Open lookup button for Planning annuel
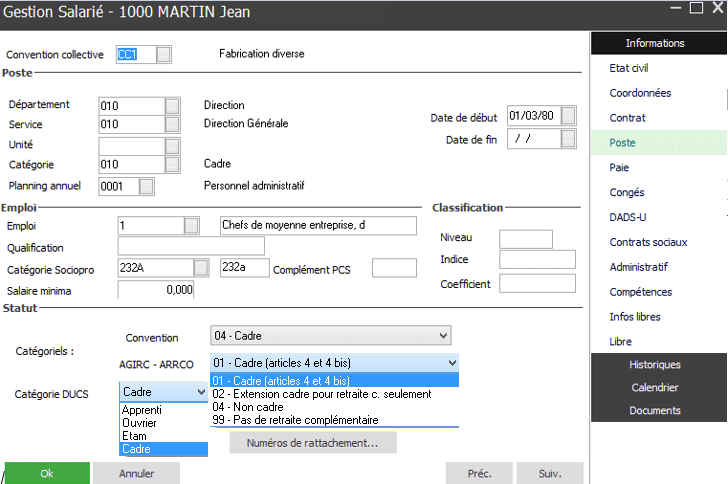 coord(146,187)
